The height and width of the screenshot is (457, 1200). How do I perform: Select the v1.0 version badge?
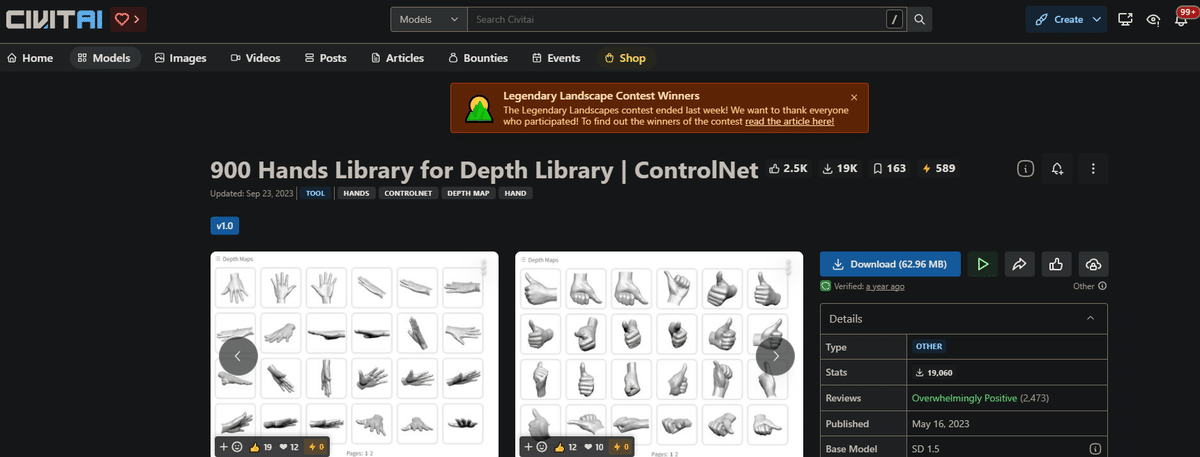coord(224,226)
